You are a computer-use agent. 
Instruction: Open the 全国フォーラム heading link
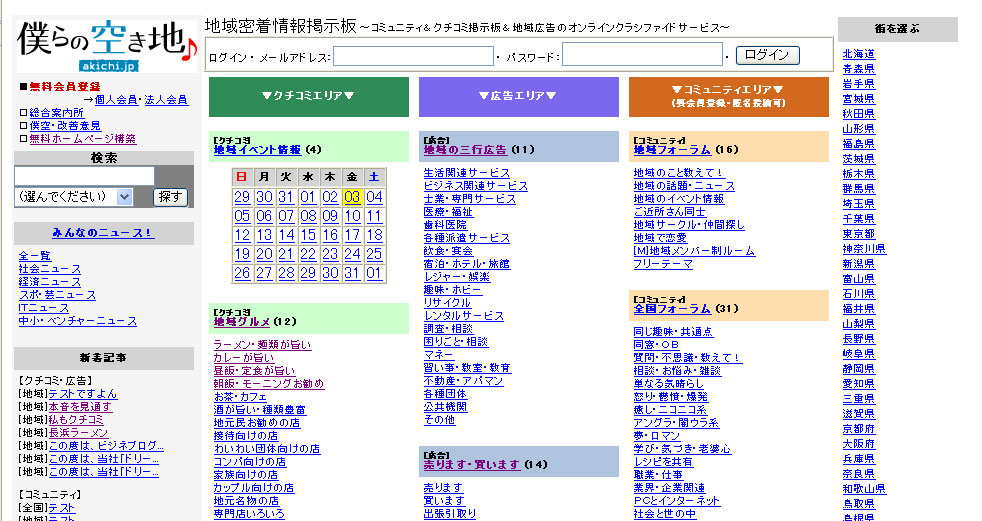tap(672, 309)
